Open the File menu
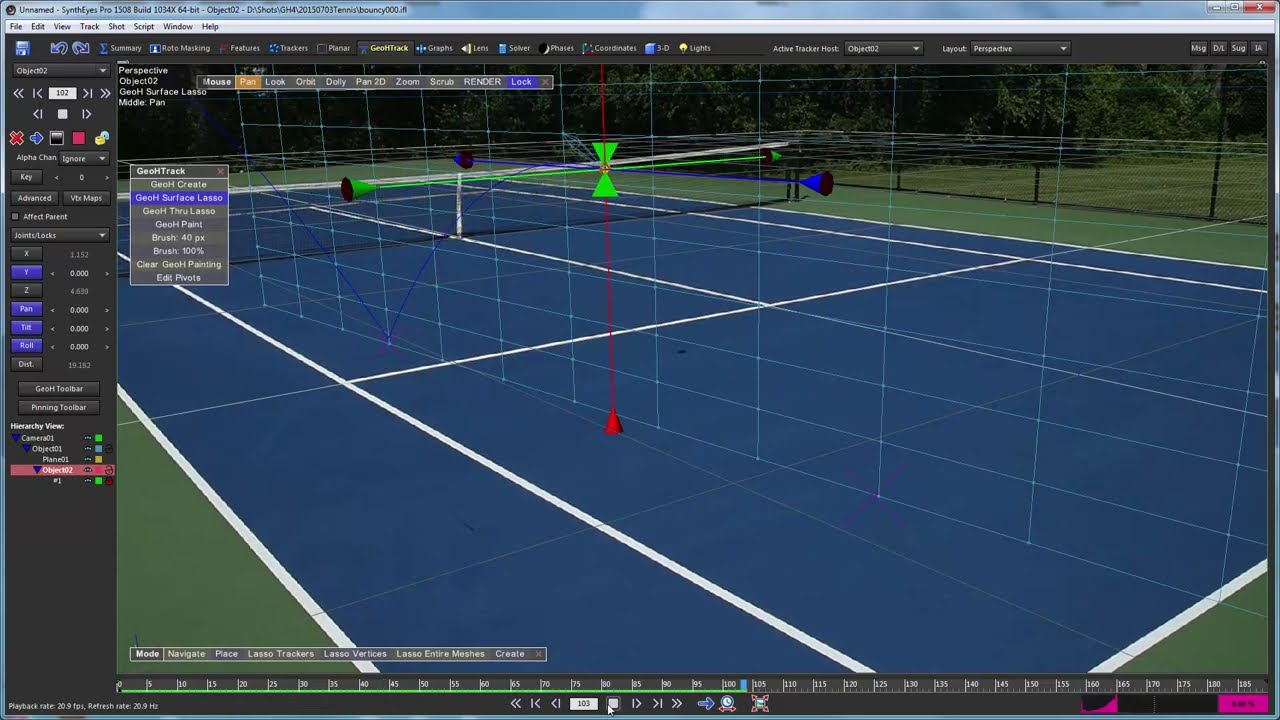This screenshot has width=1280, height=720. click(x=16, y=26)
